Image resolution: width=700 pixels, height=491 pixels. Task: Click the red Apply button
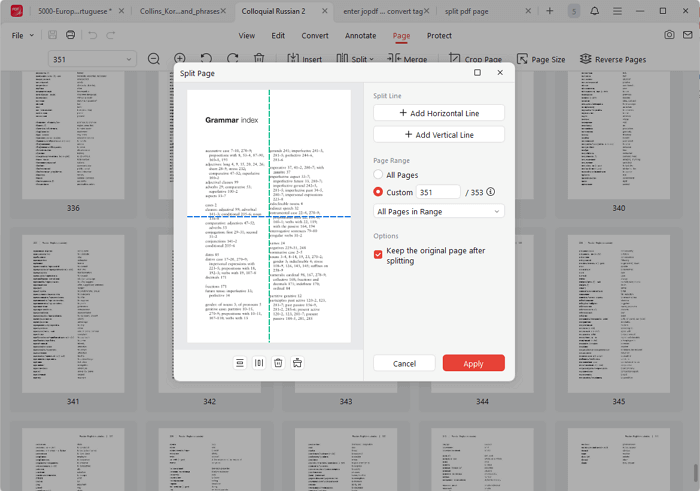473,363
